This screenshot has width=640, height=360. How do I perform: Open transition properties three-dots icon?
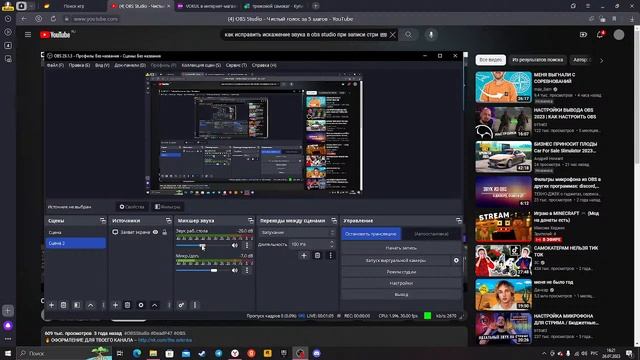tap(331, 256)
